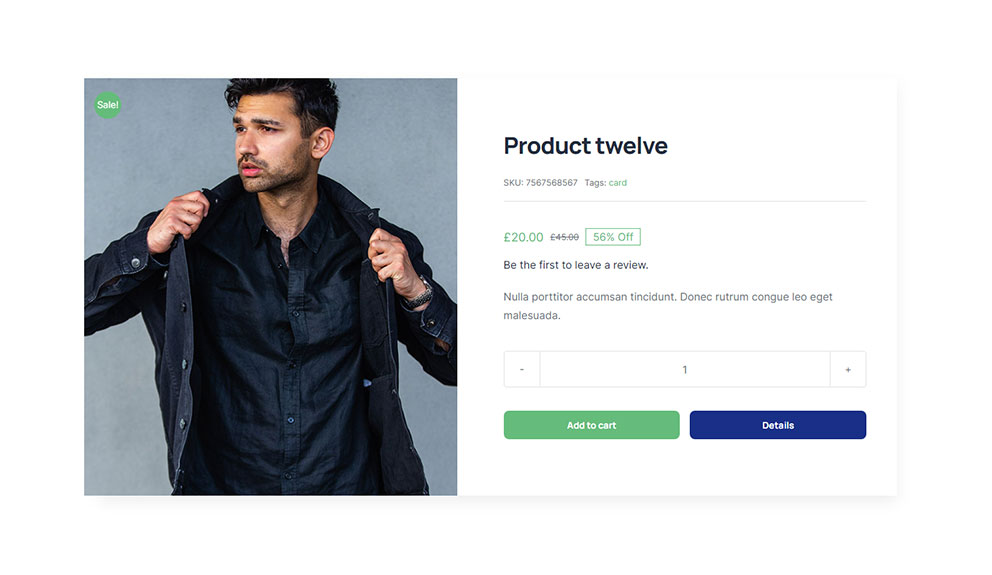The image size is (992, 575).
Task: Select the SKU number 7567568567
Action: (552, 183)
